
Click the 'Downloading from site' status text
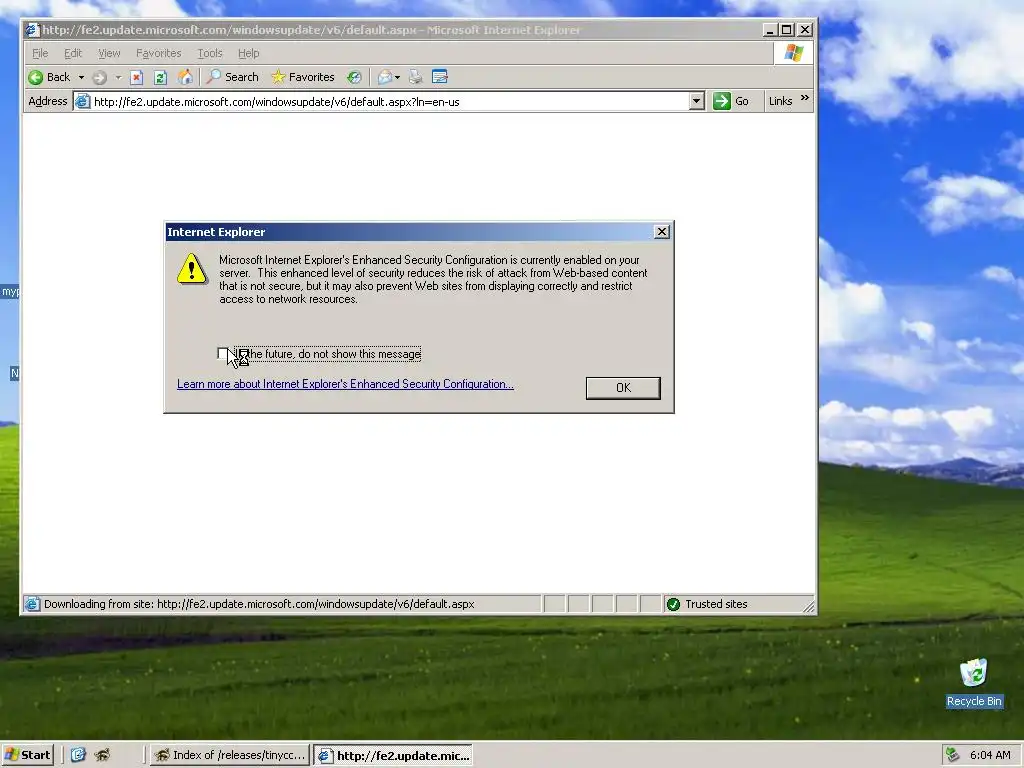point(259,605)
